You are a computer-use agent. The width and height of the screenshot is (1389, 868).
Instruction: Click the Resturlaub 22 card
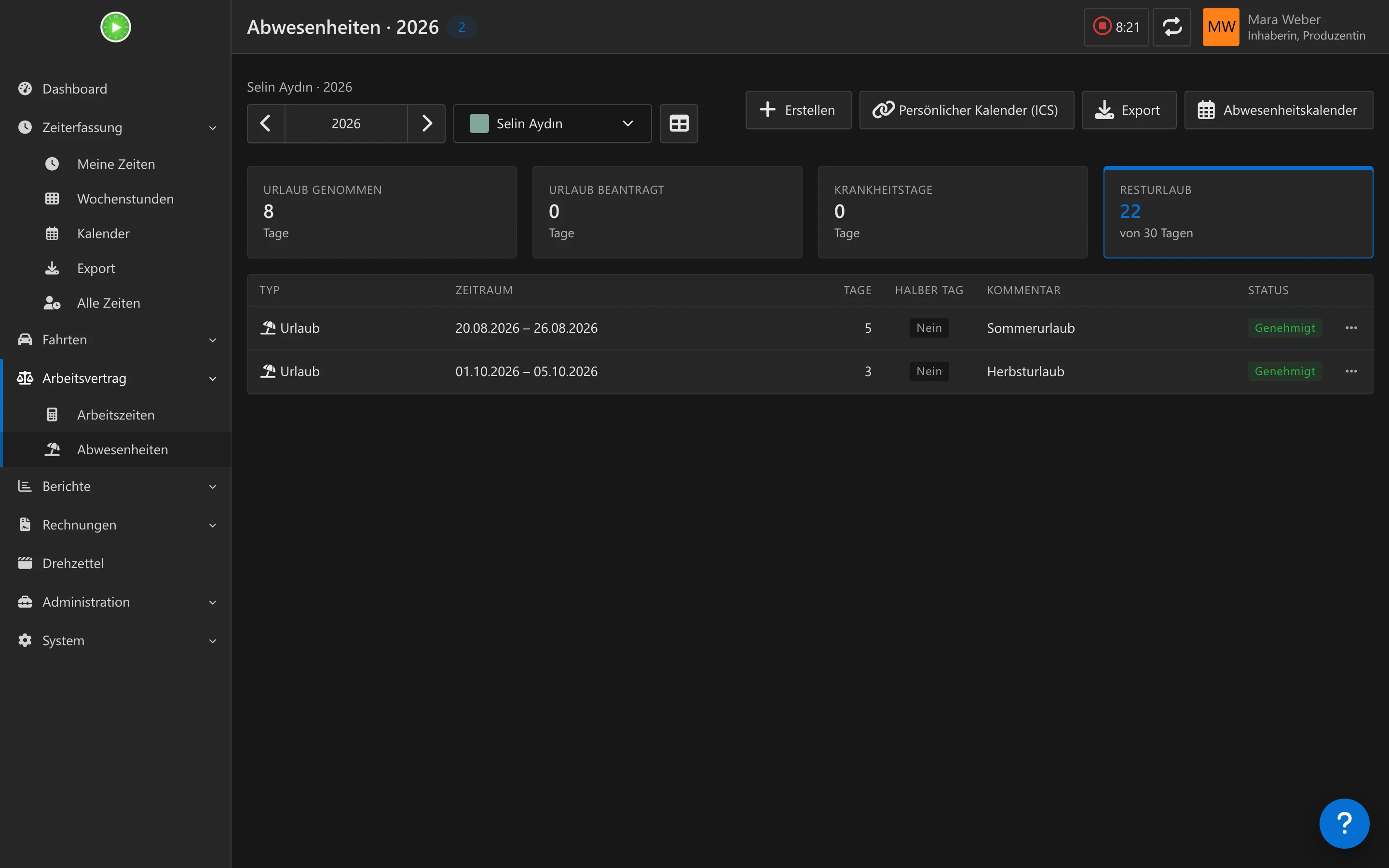click(1238, 212)
